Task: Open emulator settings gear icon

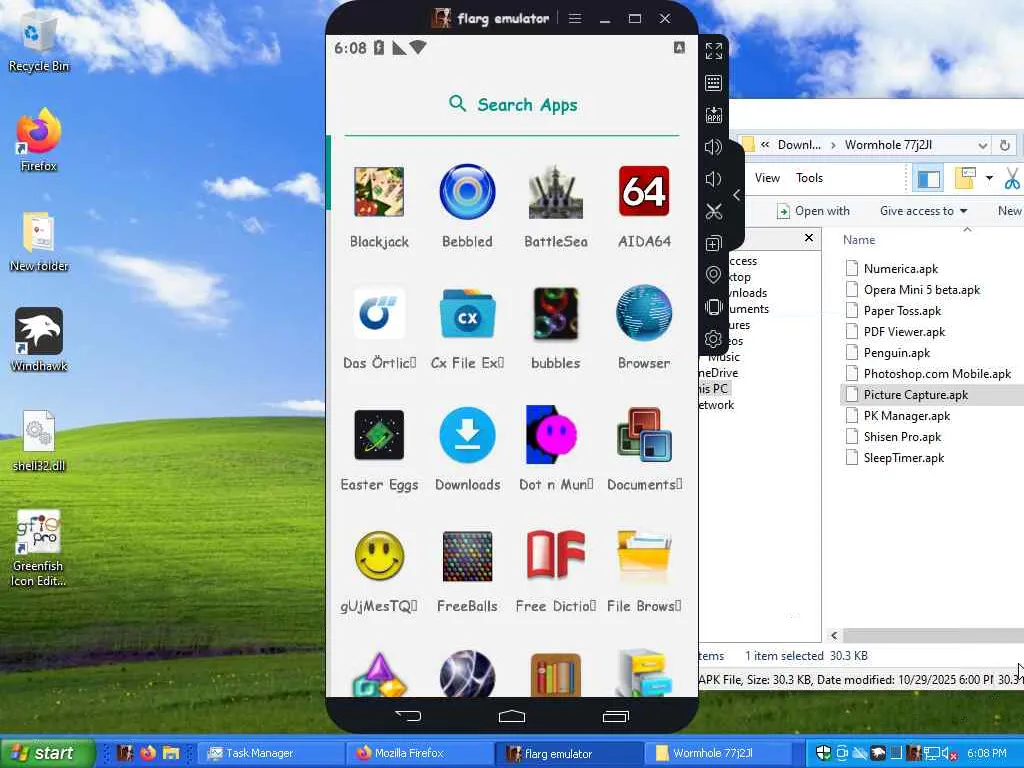Action: point(714,339)
